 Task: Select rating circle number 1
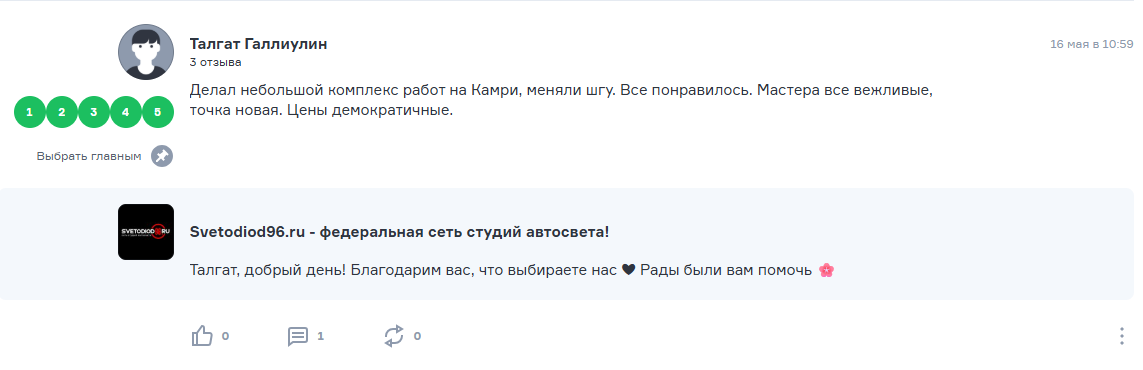click(x=30, y=112)
